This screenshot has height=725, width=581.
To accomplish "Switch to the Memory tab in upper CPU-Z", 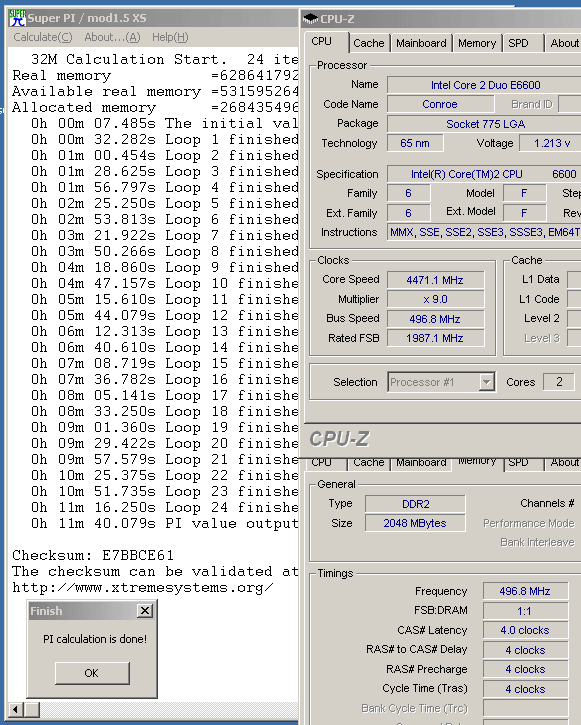I will tap(477, 43).
